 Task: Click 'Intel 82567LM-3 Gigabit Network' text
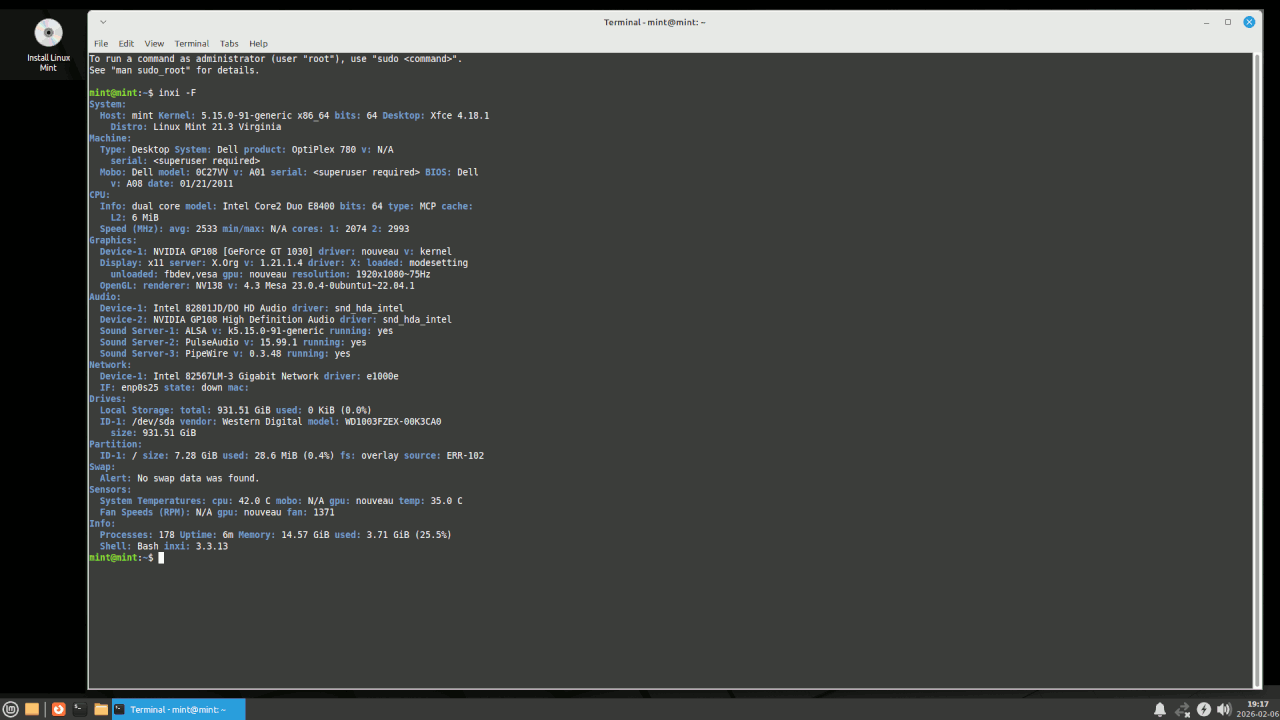coord(236,376)
